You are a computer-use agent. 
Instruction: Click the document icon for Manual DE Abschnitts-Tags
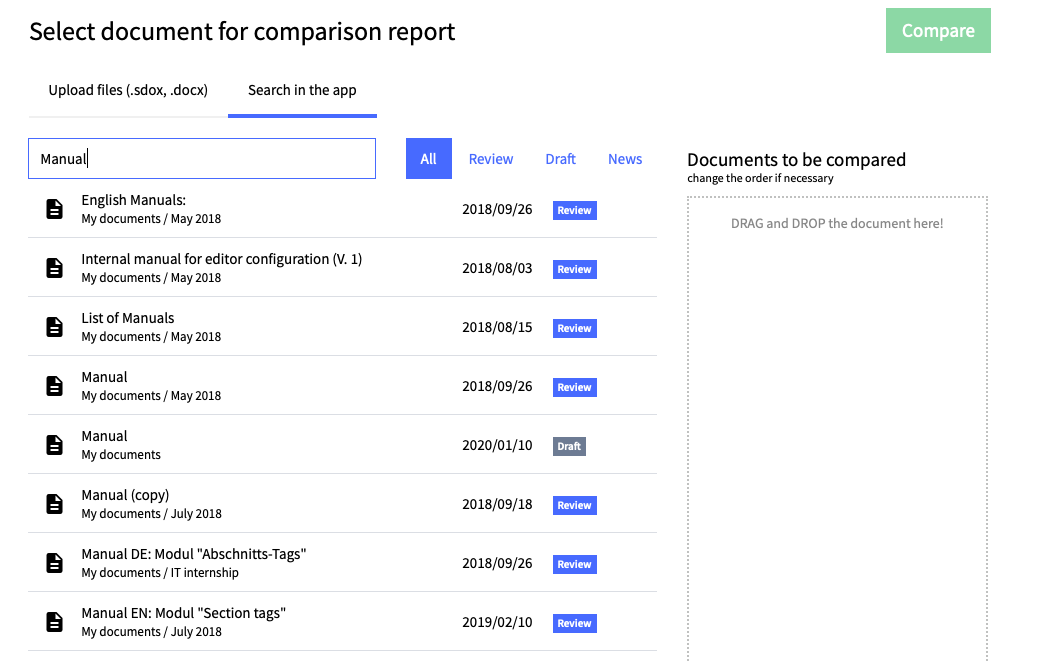click(54, 563)
